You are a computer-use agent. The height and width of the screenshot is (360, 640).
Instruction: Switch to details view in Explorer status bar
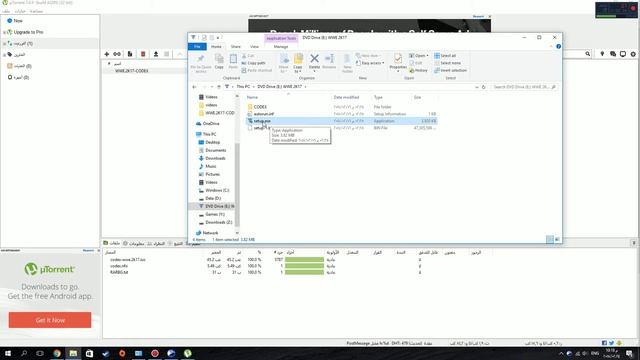[x=550, y=239]
